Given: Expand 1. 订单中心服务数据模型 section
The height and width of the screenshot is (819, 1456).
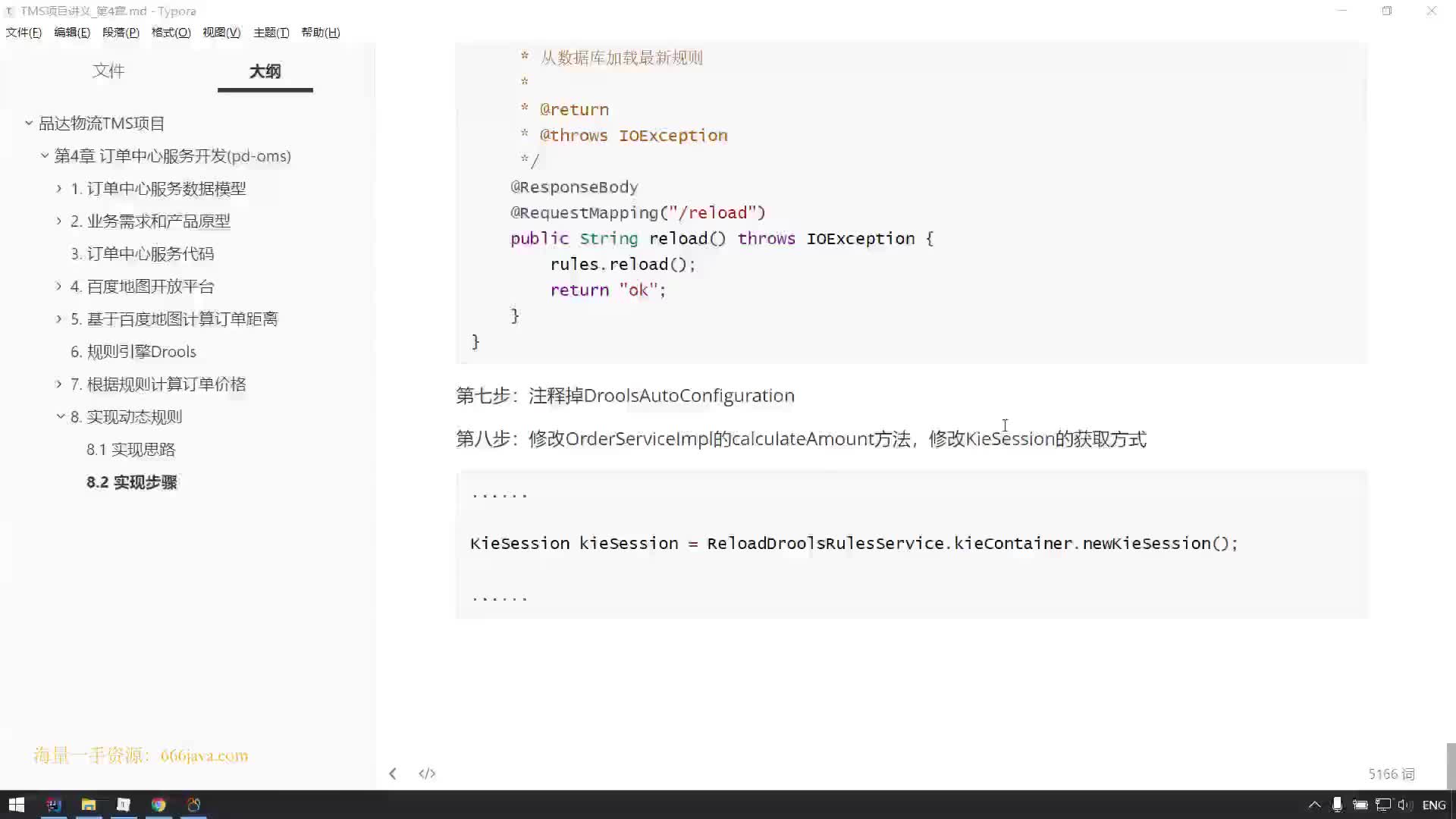Looking at the screenshot, I should [x=59, y=188].
